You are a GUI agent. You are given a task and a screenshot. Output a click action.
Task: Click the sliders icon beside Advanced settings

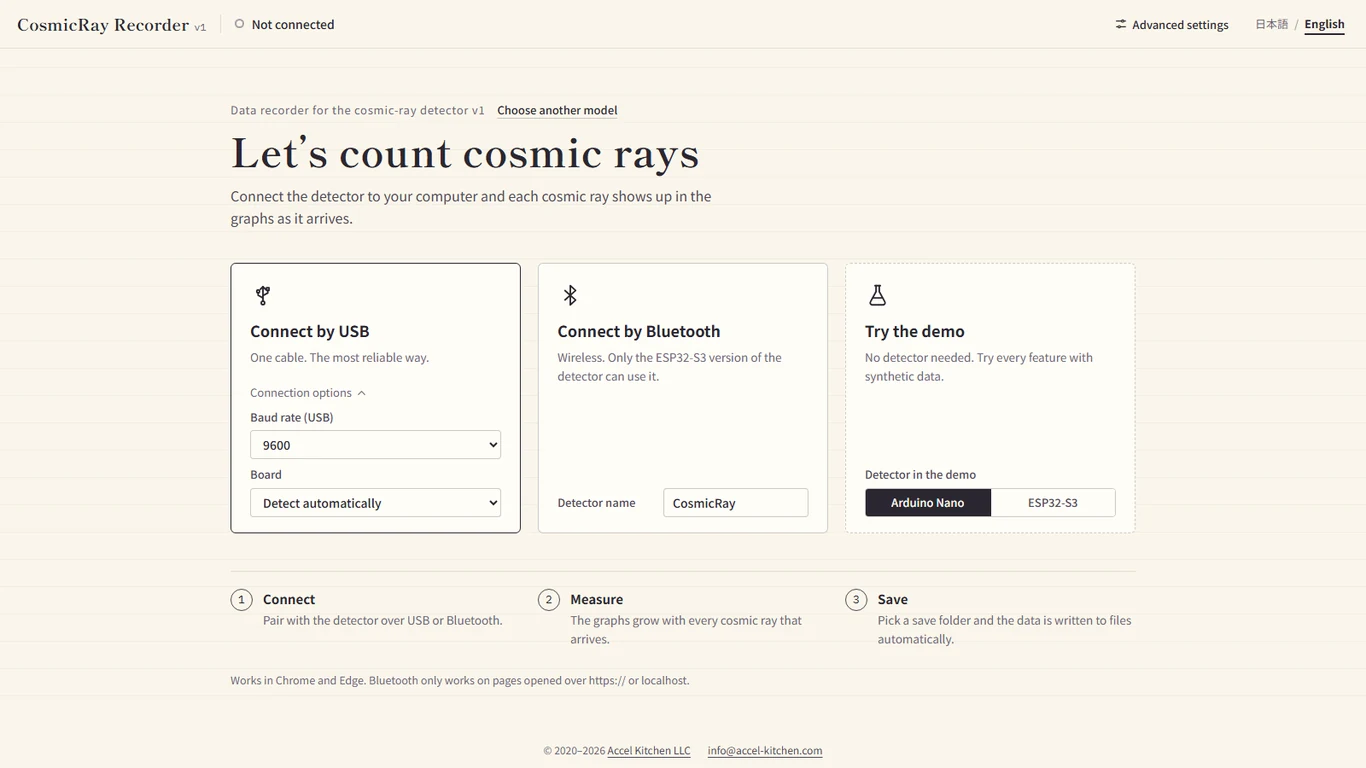(x=1121, y=24)
